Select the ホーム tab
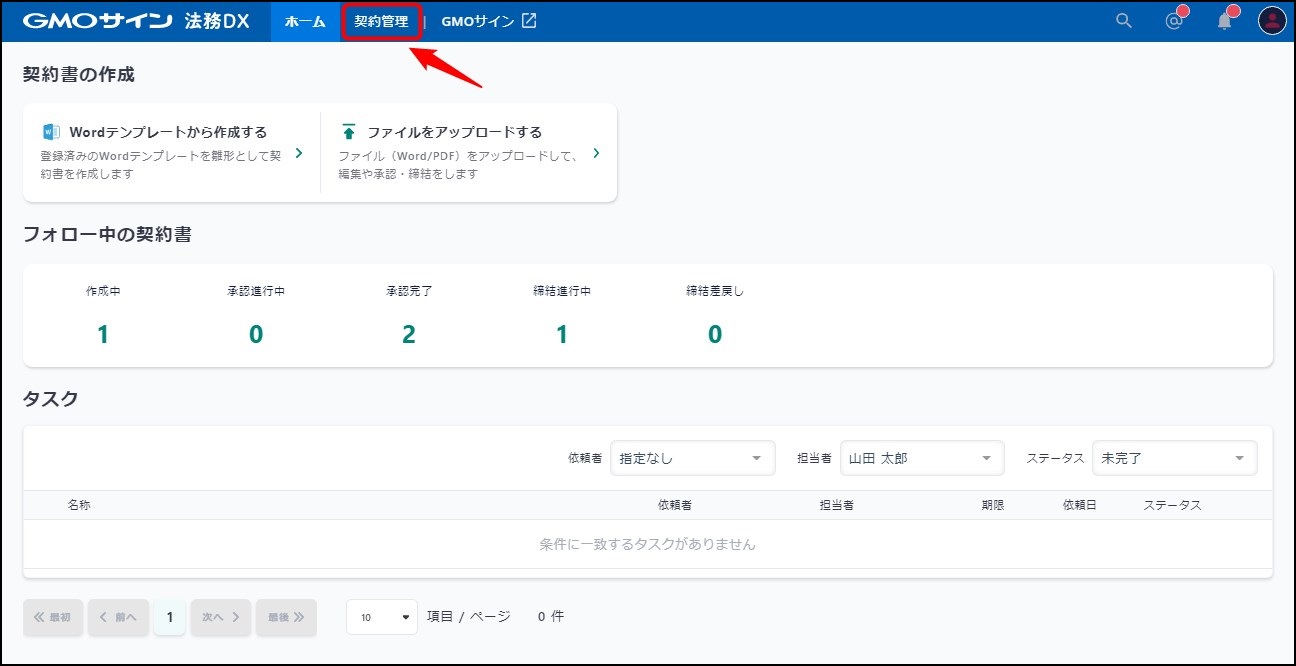The height and width of the screenshot is (666, 1296). coord(305,21)
